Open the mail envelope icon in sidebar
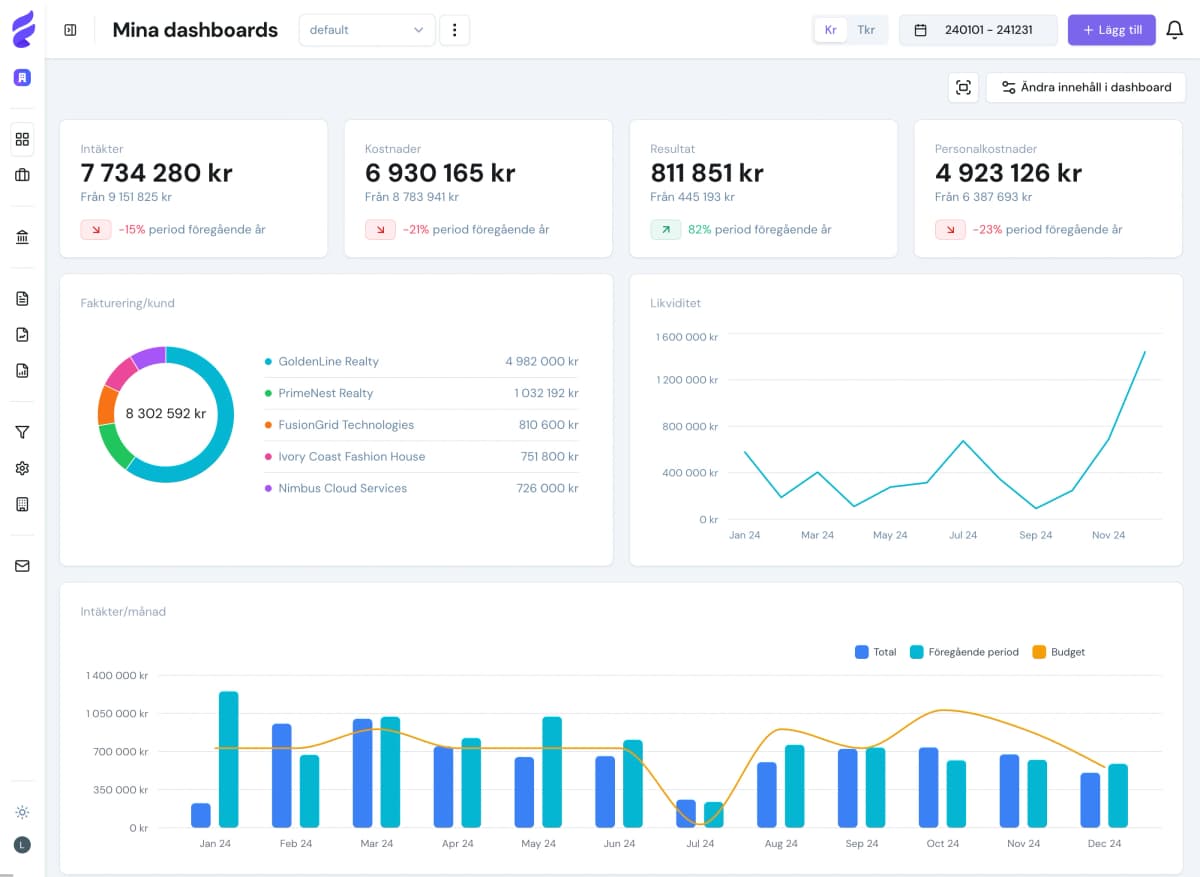1200x877 pixels. tap(22, 565)
